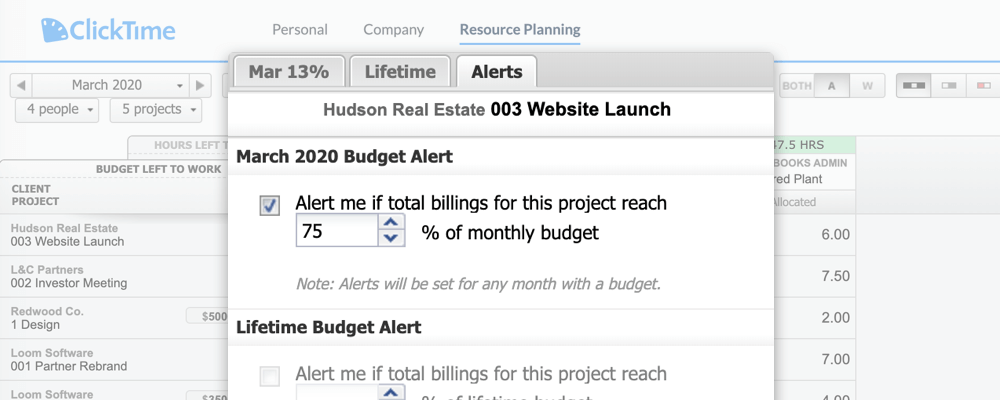The width and height of the screenshot is (1000, 400).
Task: Click the monthly budget percentage field
Action: tap(337, 233)
